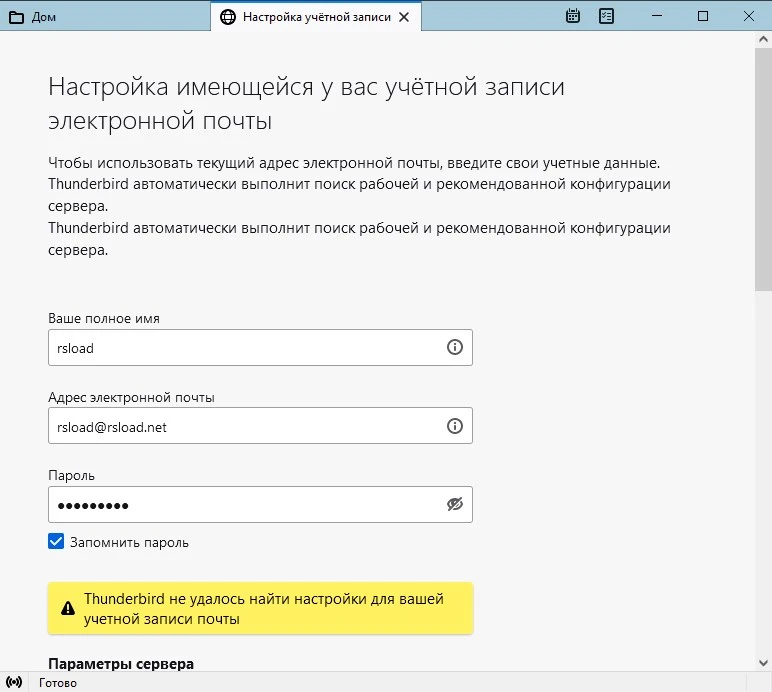Open the Tasks tab icon
The image size is (772, 692).
pos(606,16)
